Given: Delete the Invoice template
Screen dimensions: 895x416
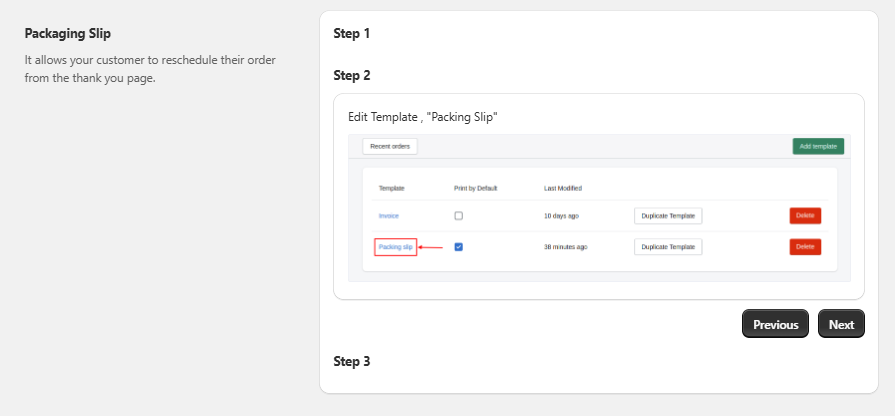Looking at the screenshot, I should (x=805, y=216).
